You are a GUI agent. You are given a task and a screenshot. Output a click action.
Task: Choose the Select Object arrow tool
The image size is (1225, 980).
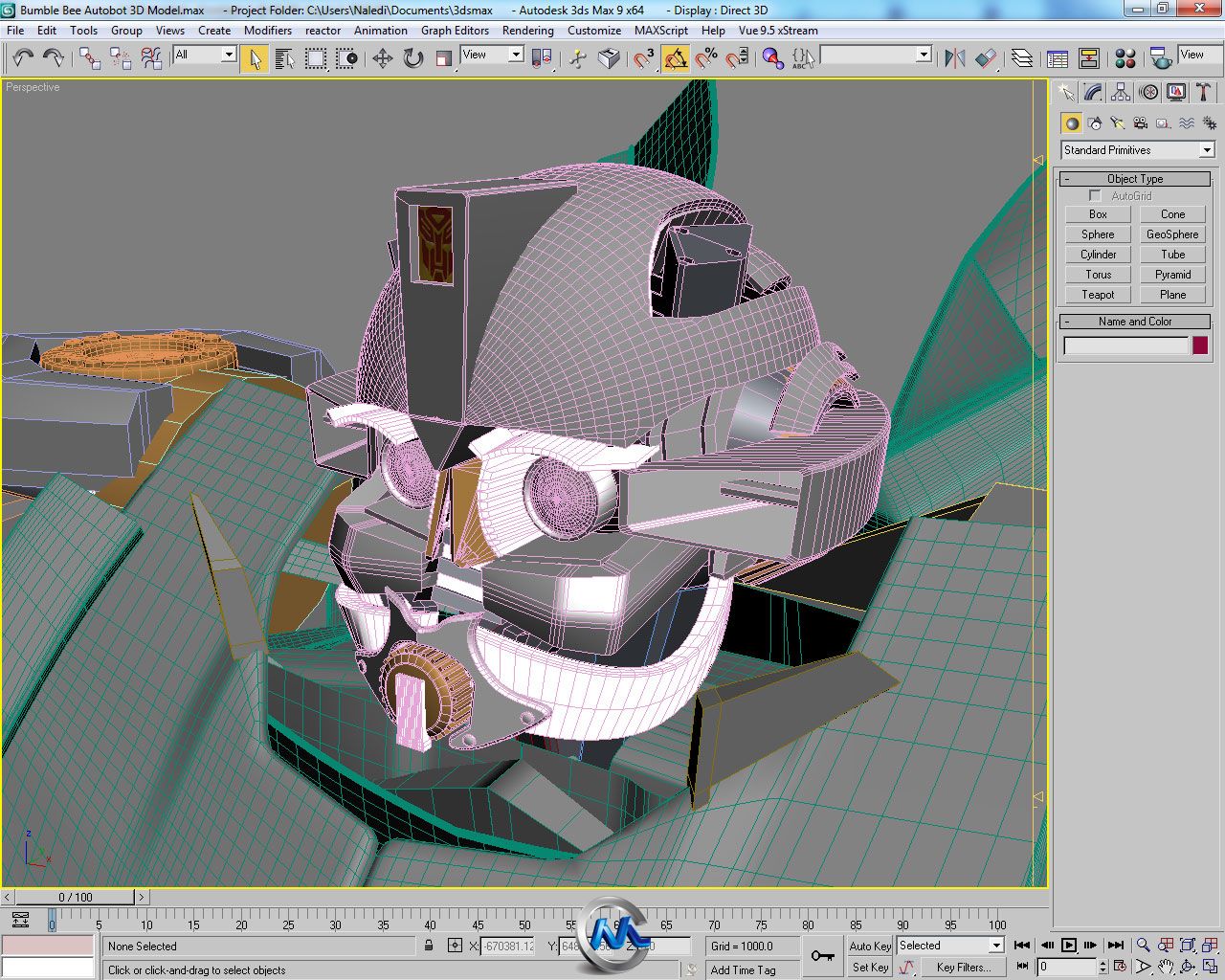[255, 58]
